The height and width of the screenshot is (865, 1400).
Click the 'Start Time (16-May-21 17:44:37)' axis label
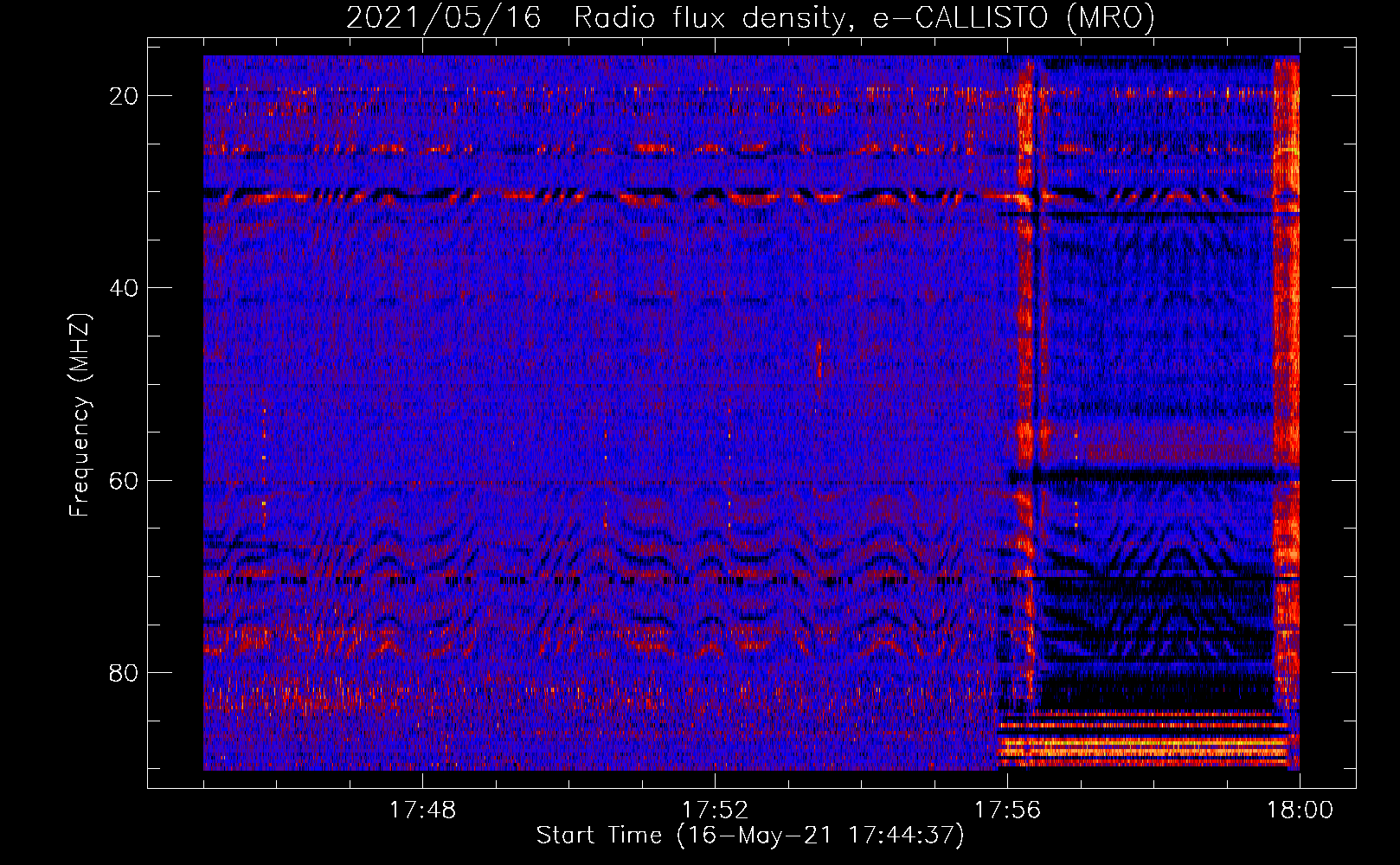(750, 836)
